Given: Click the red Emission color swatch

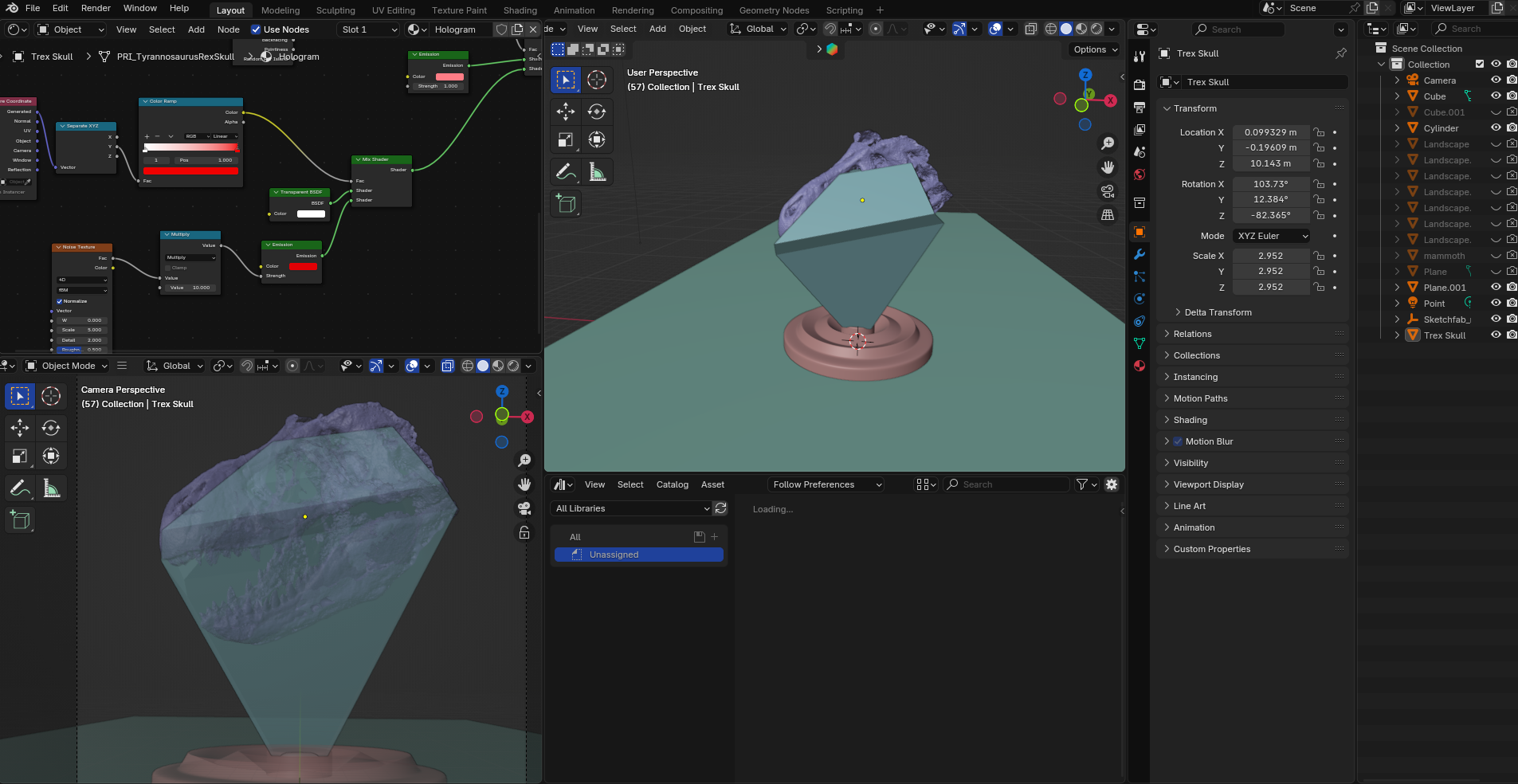Looking at the screenshot, I should (x=303, y=266).
